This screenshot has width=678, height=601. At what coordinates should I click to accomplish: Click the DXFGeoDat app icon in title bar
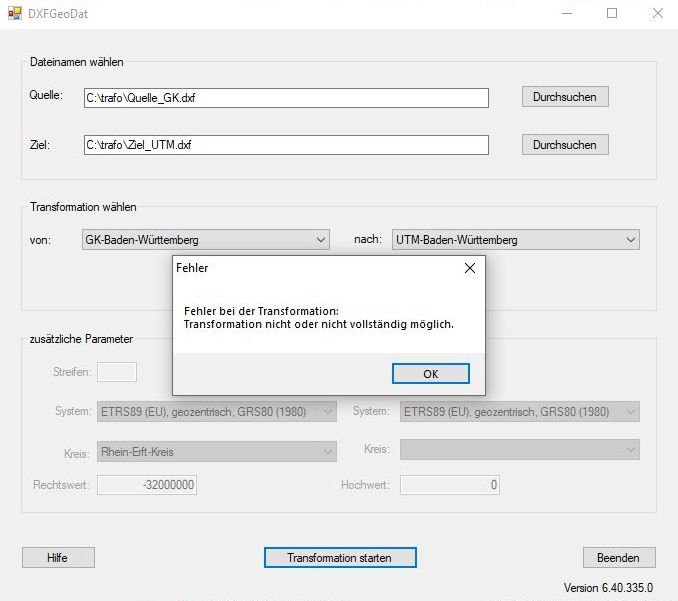15,14
